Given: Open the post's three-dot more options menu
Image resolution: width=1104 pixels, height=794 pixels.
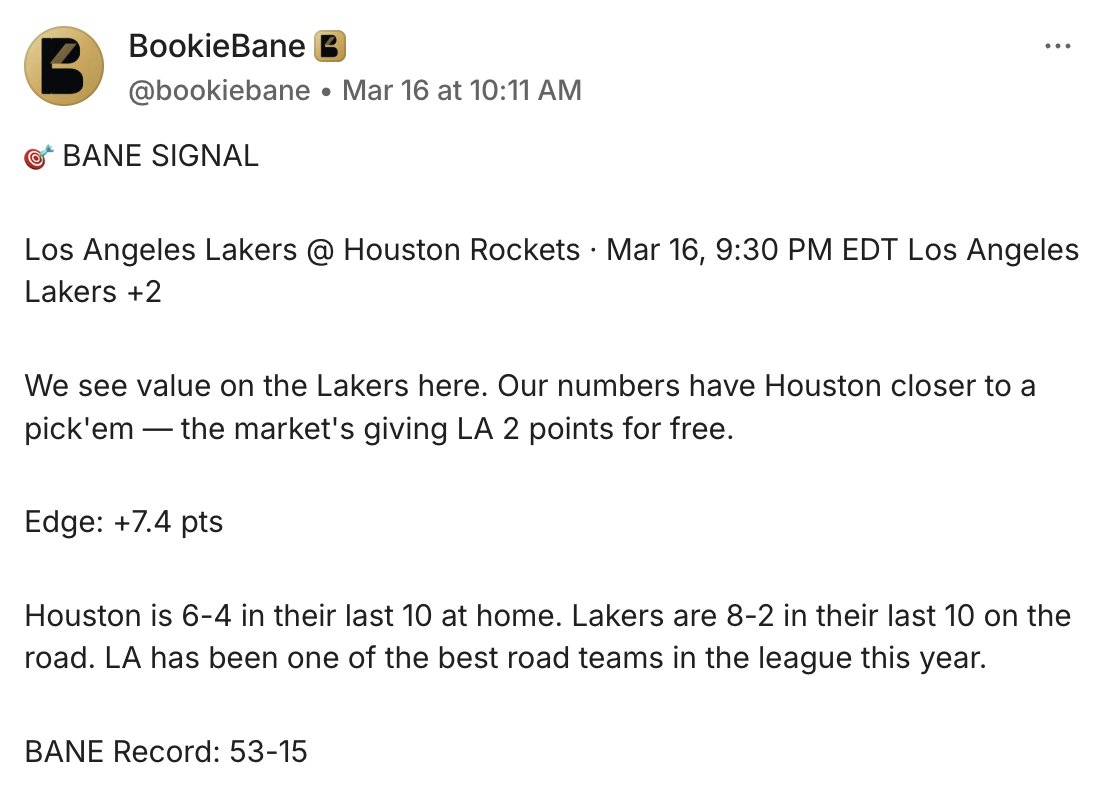Looking at the screenshot, I should (1057, 46).
